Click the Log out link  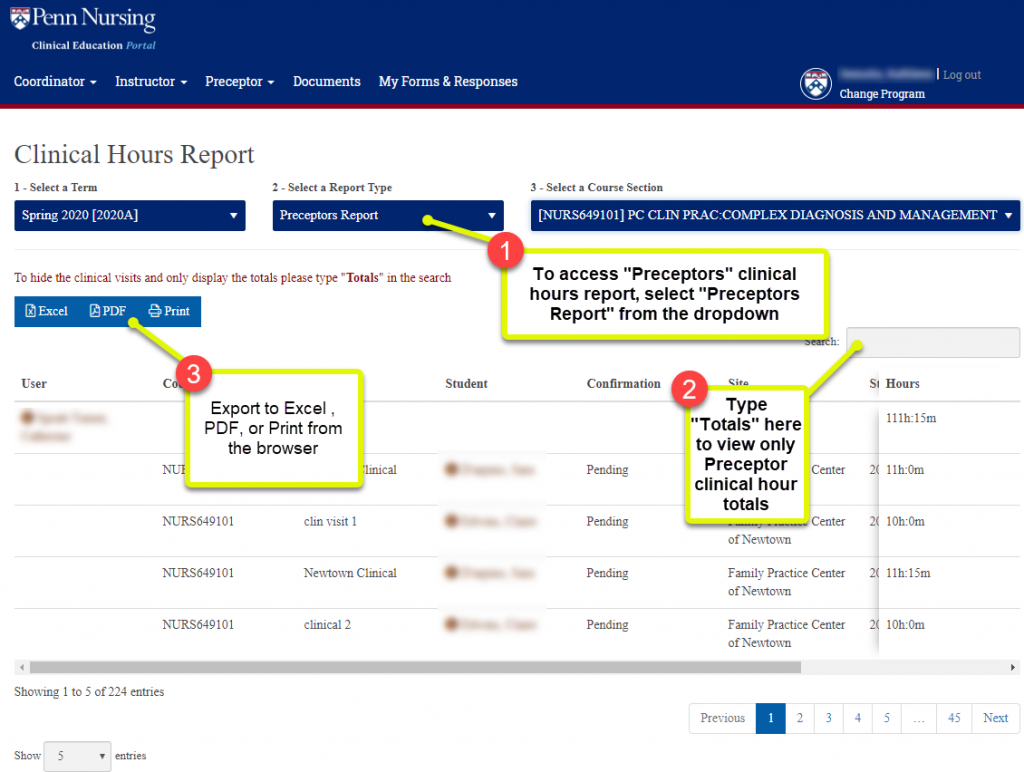[x=961, y=75]
